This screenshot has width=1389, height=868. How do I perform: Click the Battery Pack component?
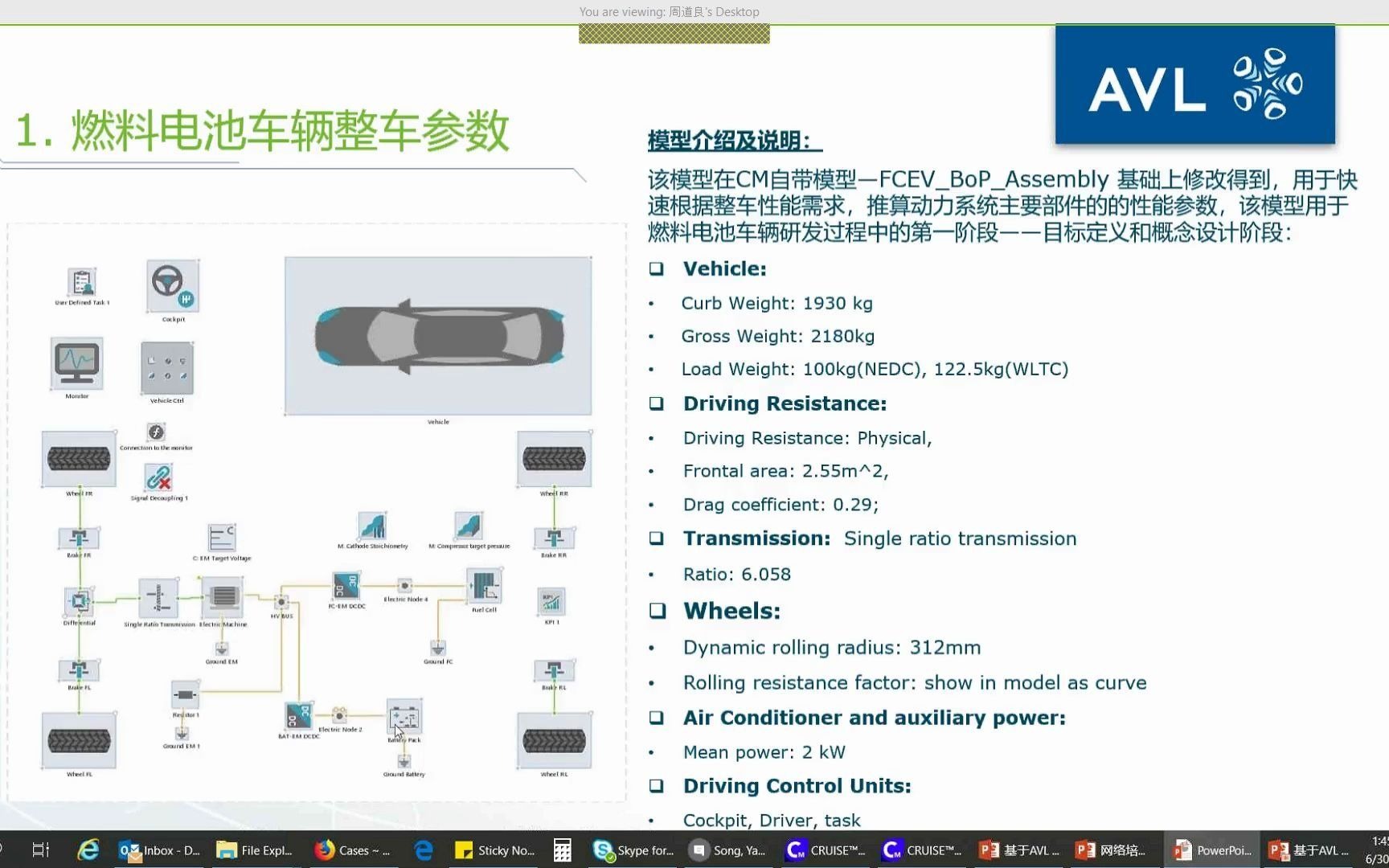(404, 717)
